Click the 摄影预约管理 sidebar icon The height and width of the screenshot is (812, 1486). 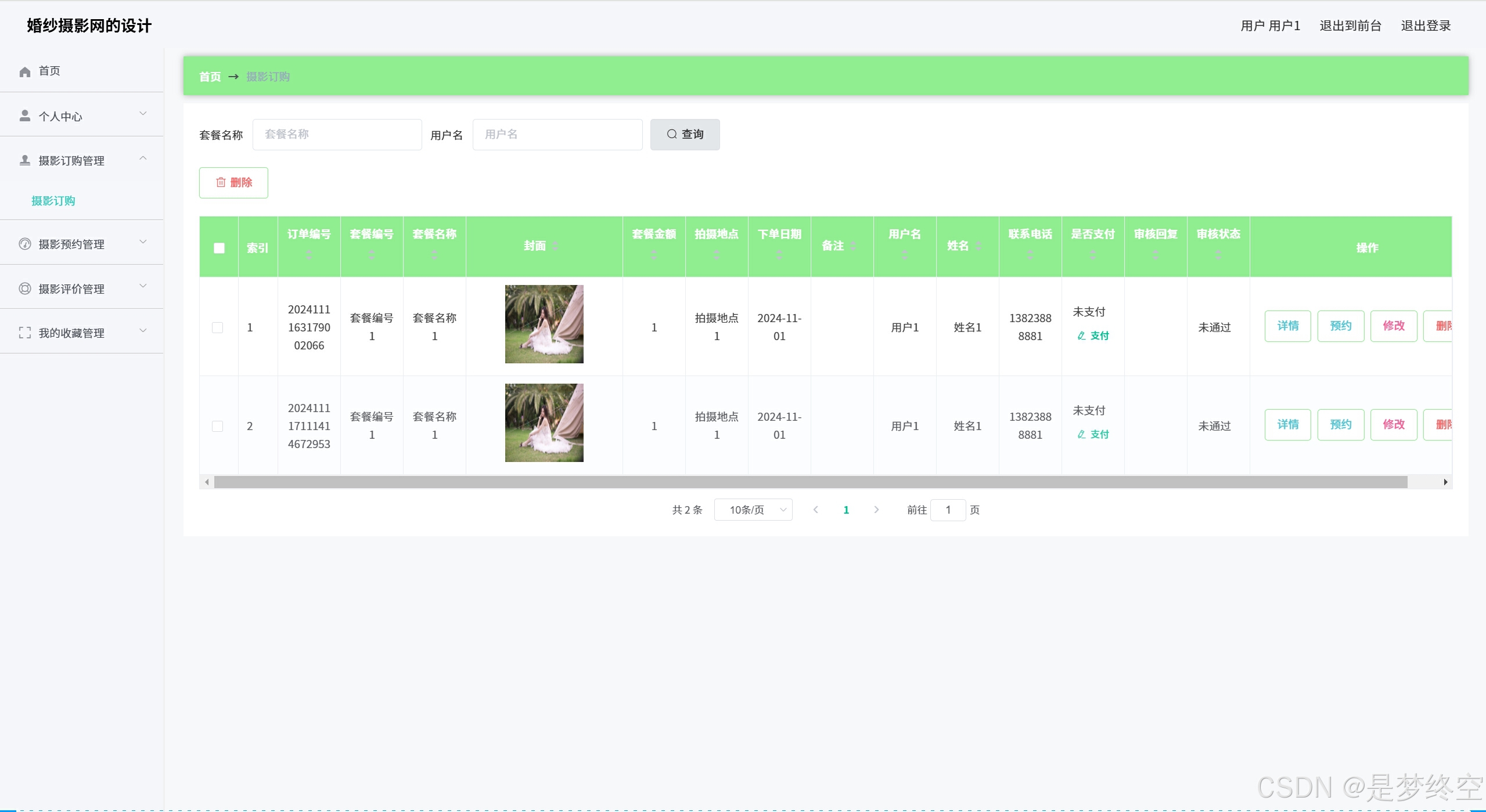tap(24, 244)
